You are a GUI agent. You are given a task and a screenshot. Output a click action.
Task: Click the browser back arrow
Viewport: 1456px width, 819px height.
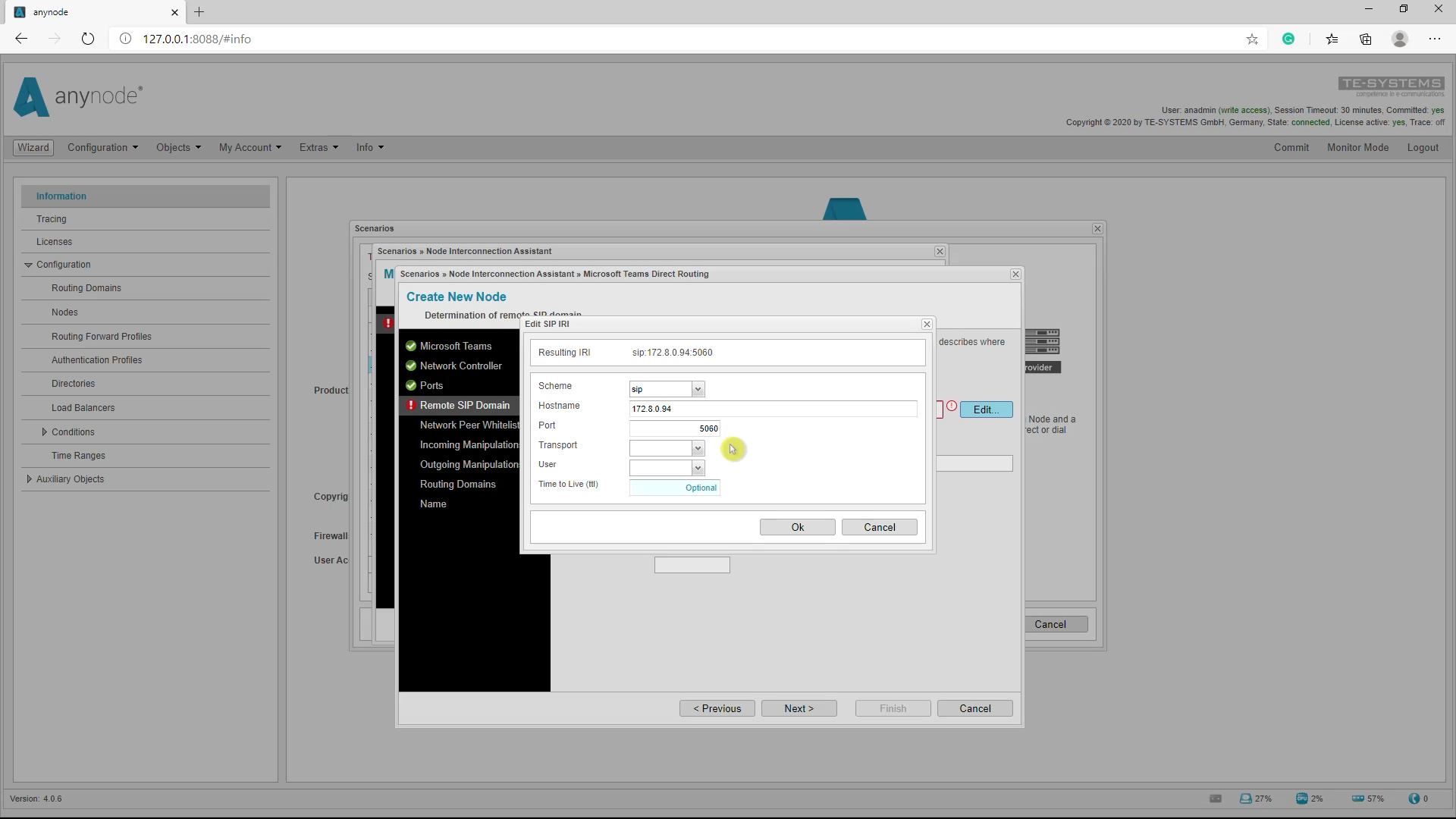pyautogui.click(x=21, y=39)
